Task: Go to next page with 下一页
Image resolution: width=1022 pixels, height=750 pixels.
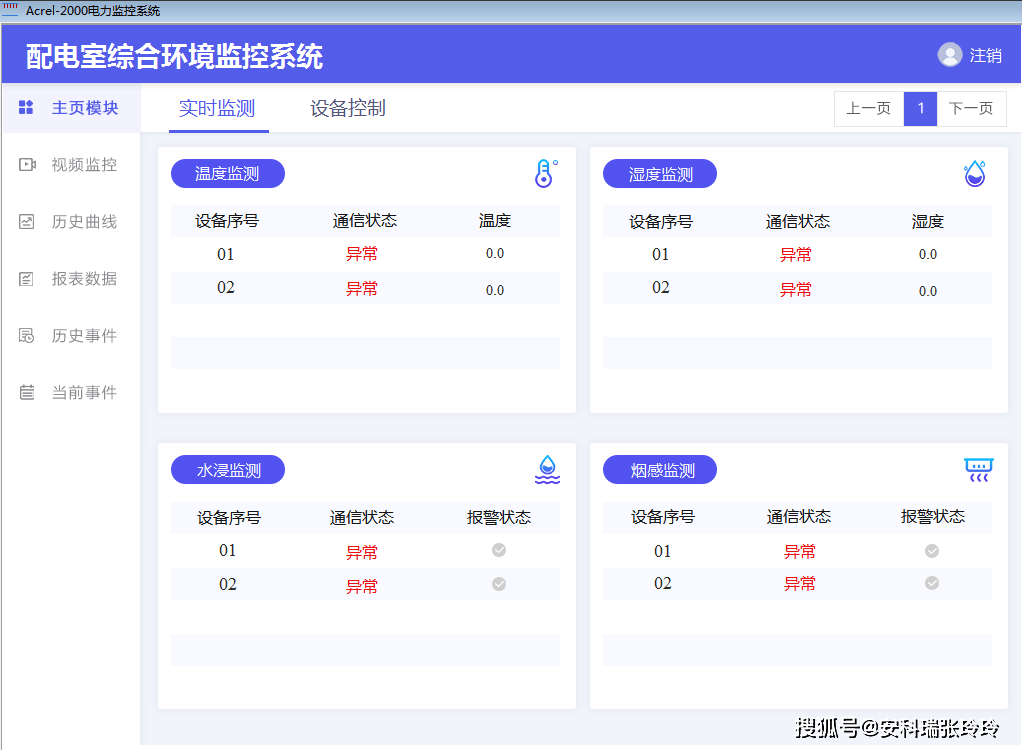Action: click(x=971, y=109)
